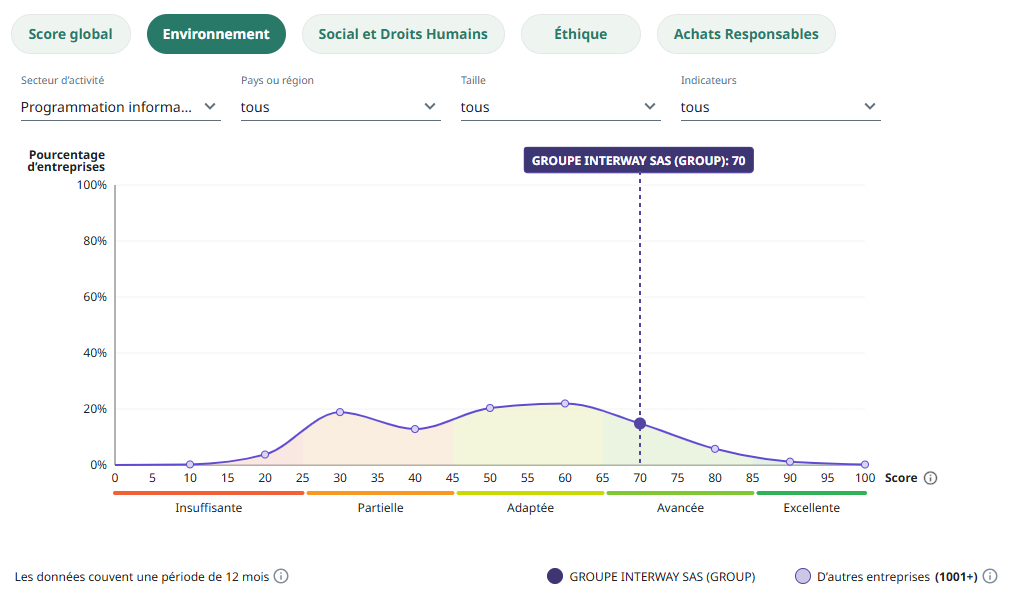Open the Secteur d'activité dropdown

(120, 107)
